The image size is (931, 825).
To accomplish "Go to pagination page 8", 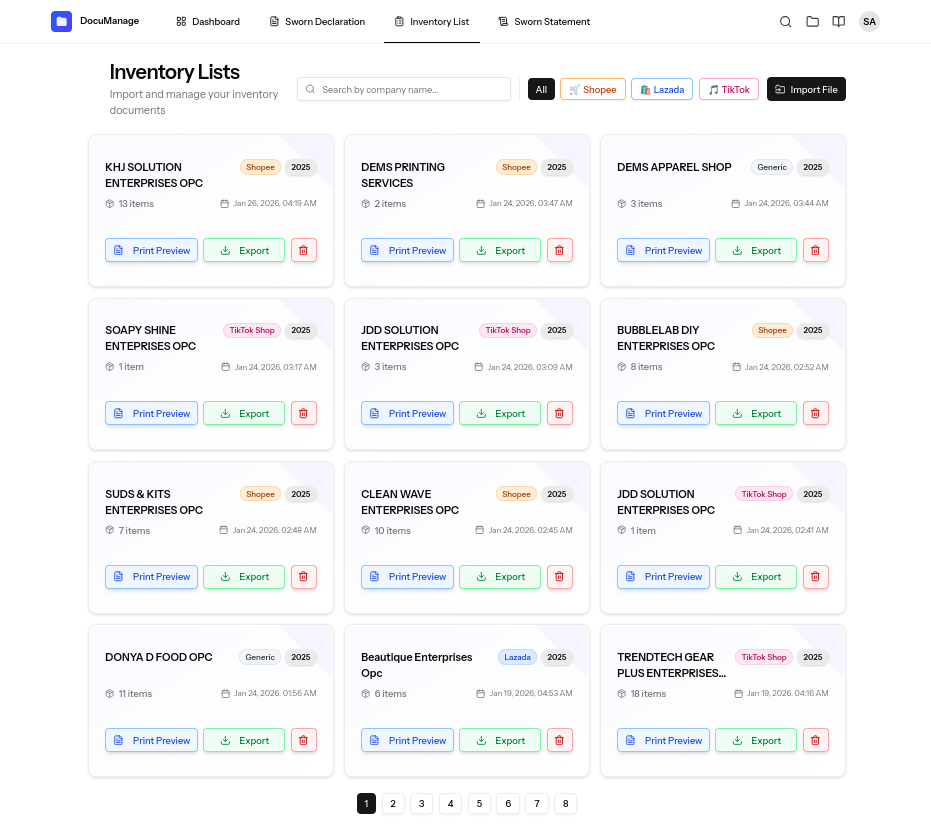I will (x=565, y=804).
